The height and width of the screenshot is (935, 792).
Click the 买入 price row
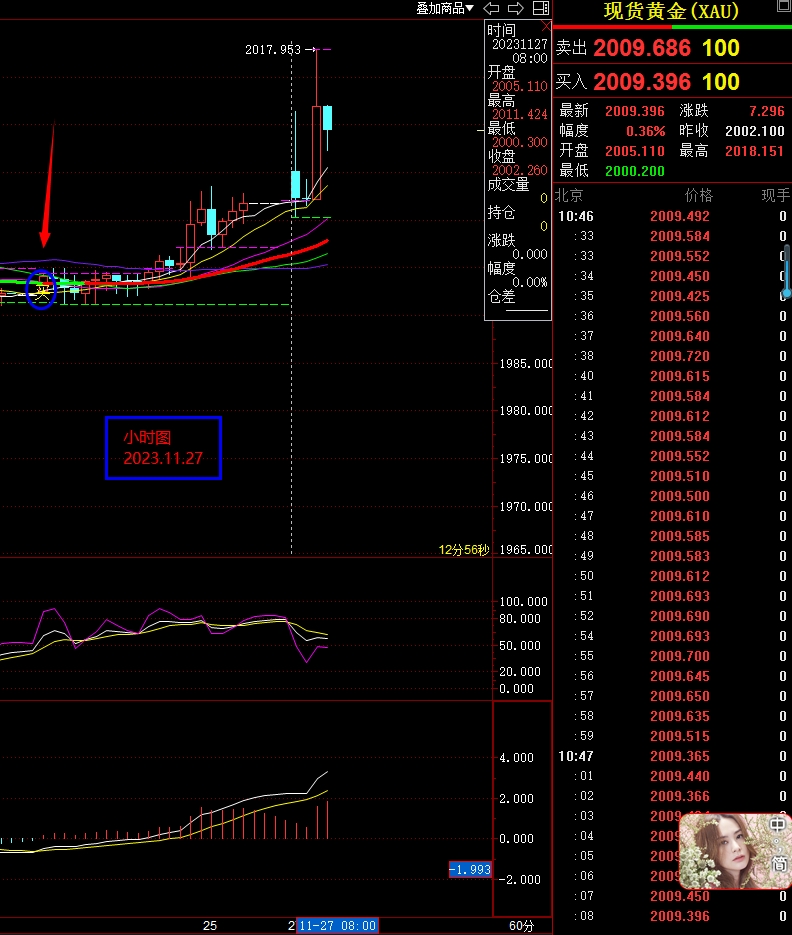pos(672,82)
